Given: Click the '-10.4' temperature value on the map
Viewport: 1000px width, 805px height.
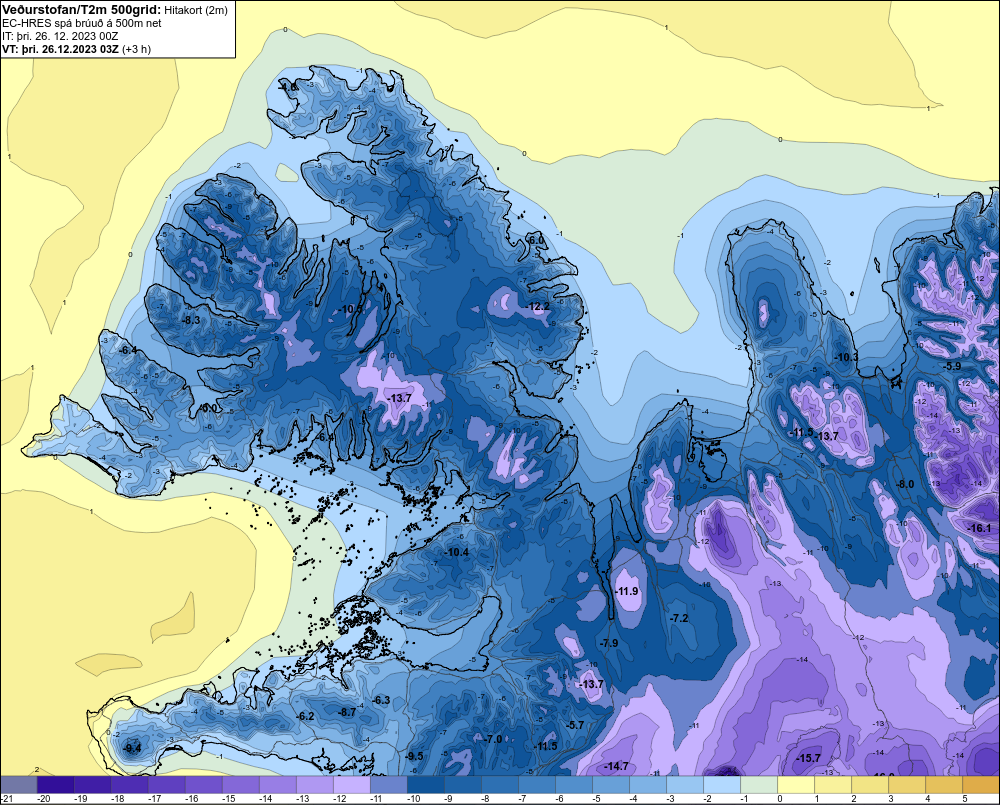Looking at the screenshot, I should [457, 552].
